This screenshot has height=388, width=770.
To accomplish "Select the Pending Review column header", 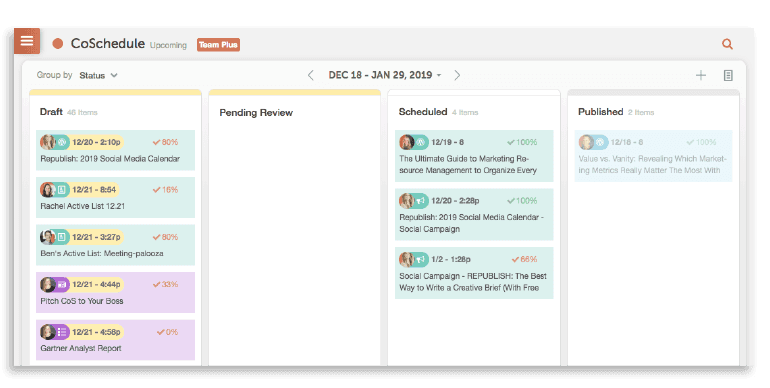I will coord(256,113).
